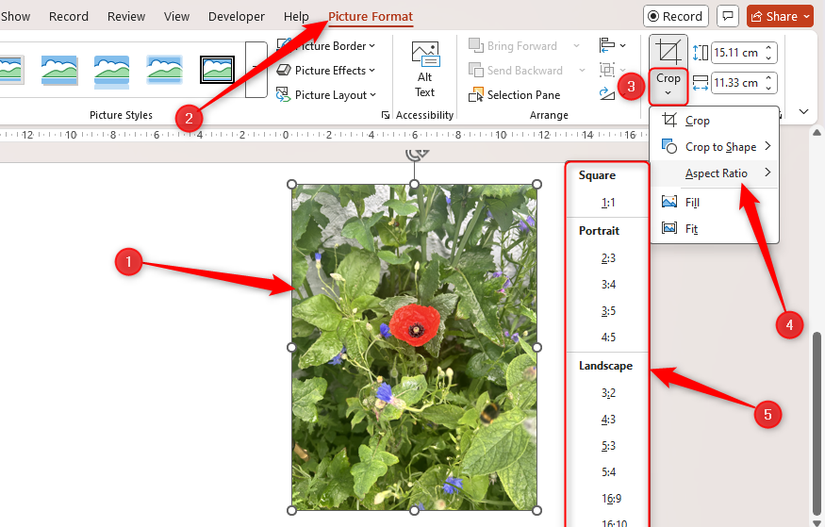Screen dimensions: 825x527
Task: Select the 5:3 landscape ratio
Action: pyautogui.click(x=608, y=445)
